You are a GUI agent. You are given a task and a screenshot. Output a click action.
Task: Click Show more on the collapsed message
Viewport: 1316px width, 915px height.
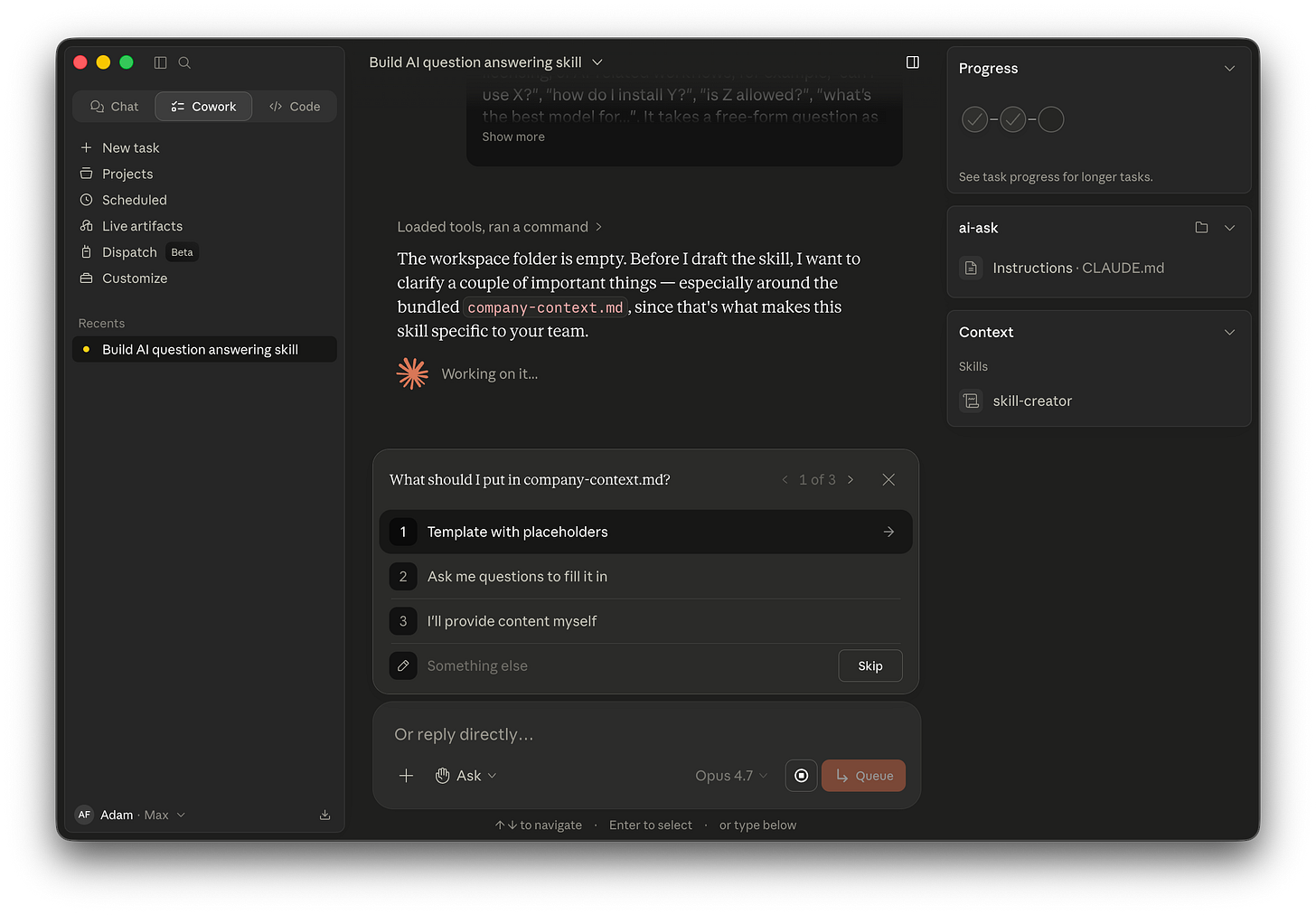click(513, 137)
